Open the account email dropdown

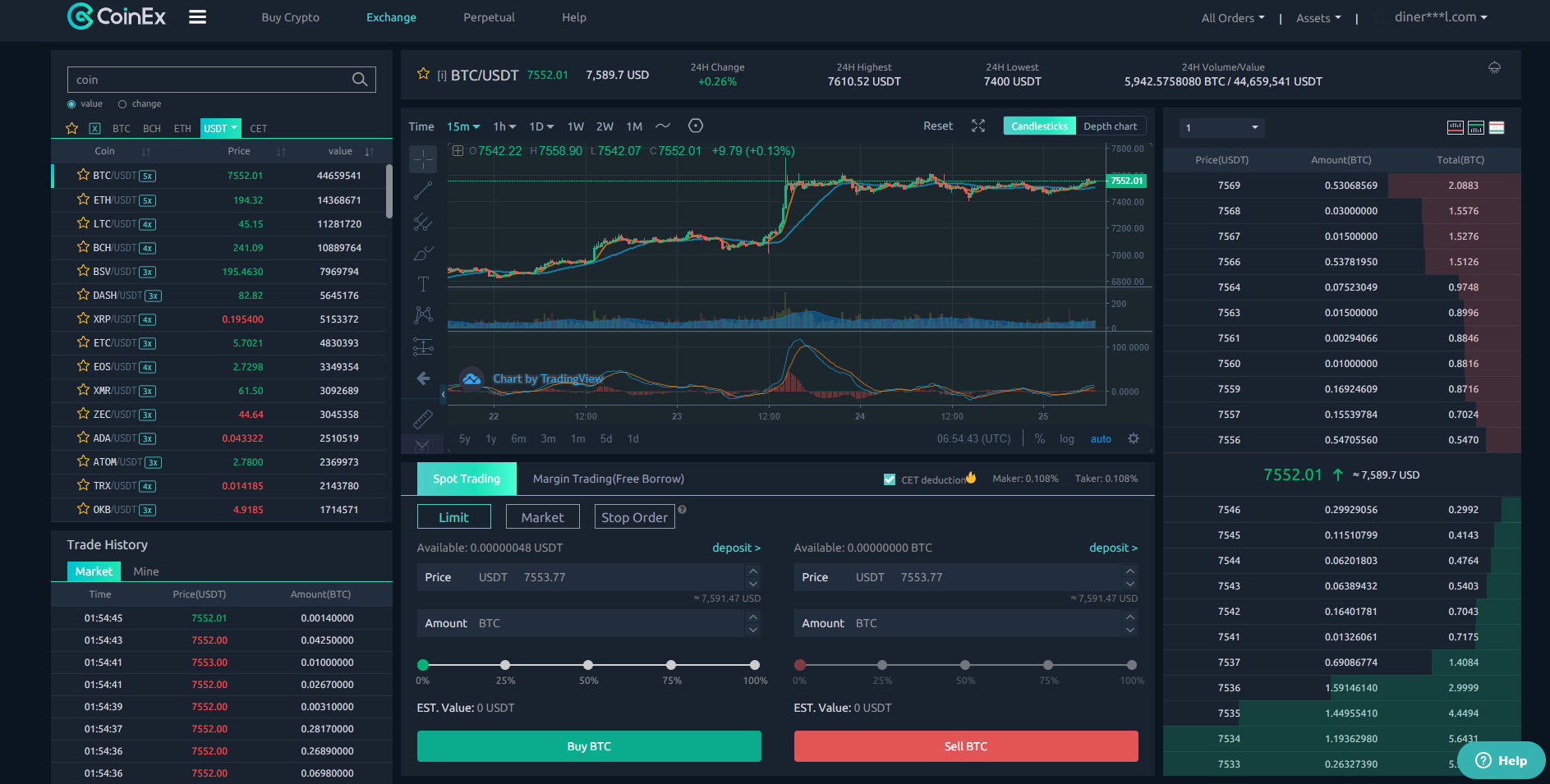click(1441, 17)
